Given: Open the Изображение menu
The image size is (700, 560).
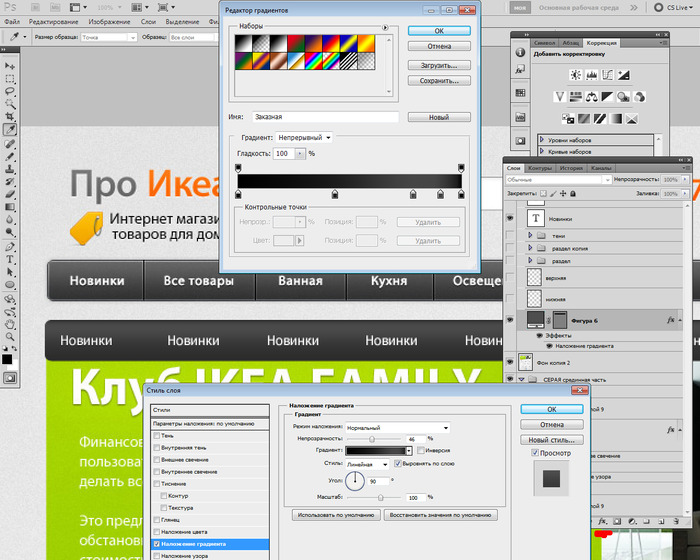Looking at the screenshot, I should point(109,21).
